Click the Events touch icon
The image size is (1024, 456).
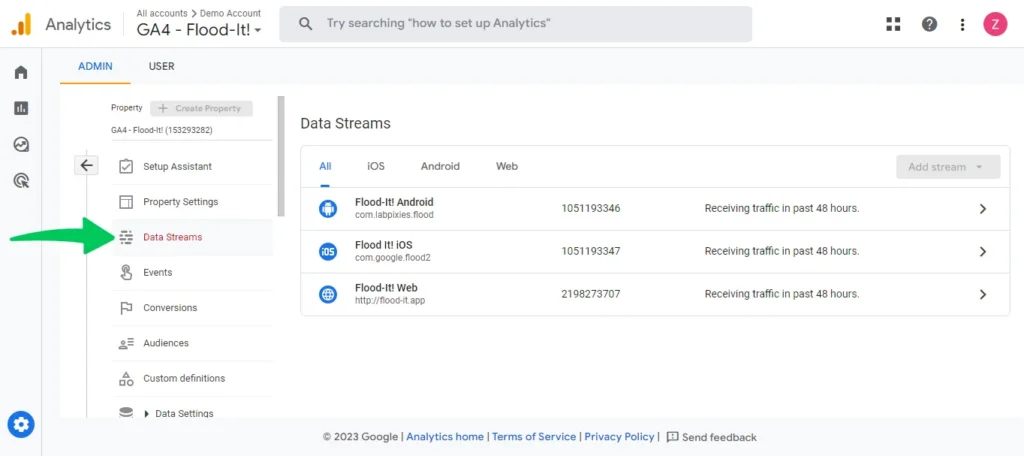click(126, 272)
